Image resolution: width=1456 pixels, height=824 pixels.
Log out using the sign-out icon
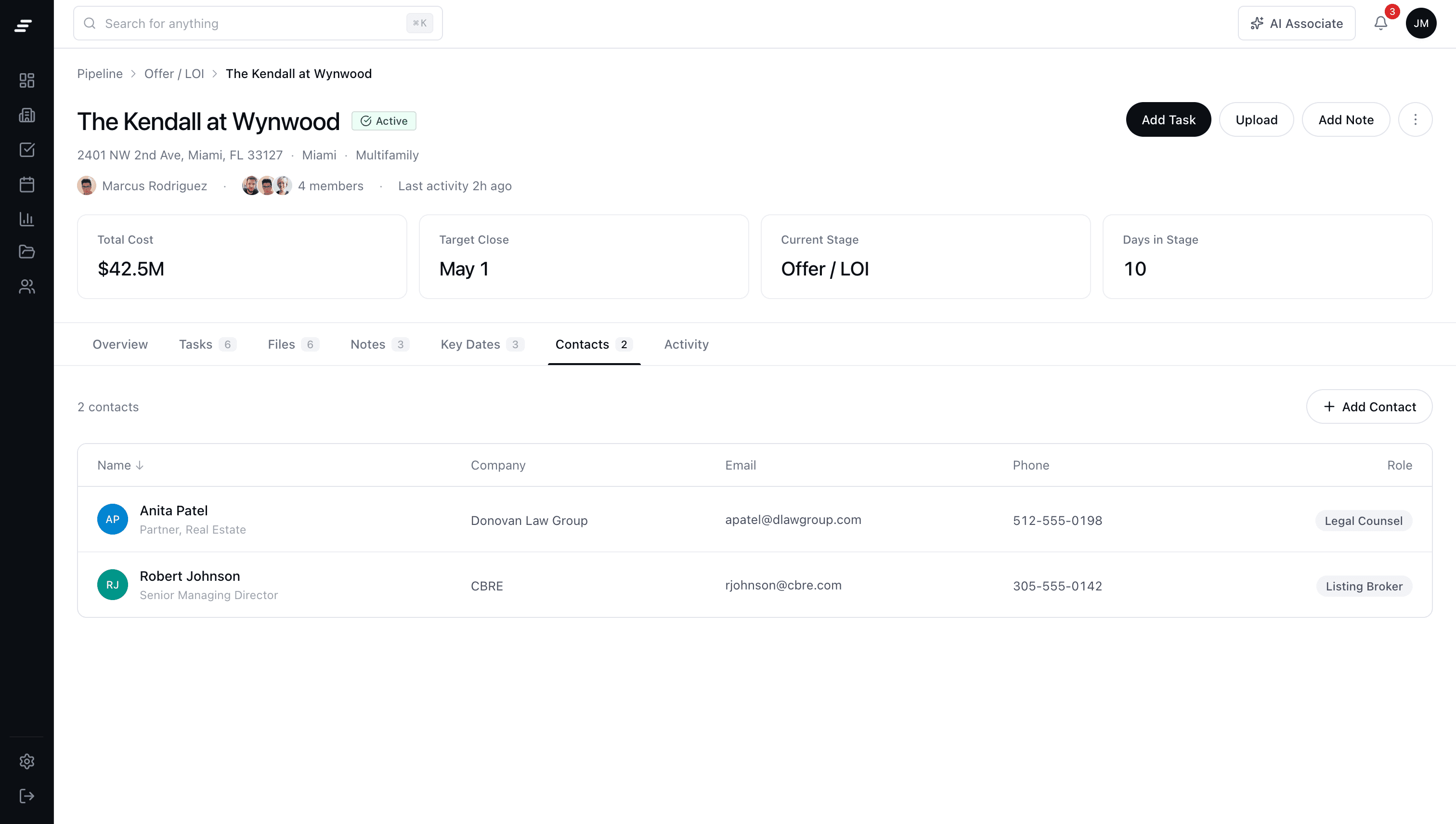(26, 796)
